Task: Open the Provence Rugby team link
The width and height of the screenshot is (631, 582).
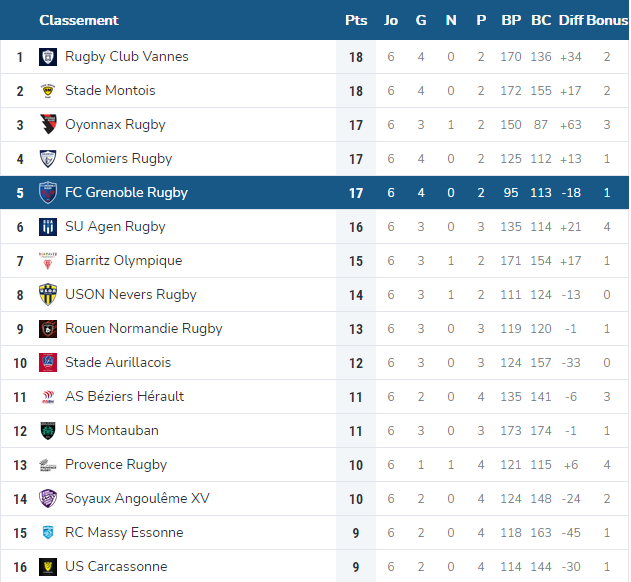Action: tap(116, 464)
